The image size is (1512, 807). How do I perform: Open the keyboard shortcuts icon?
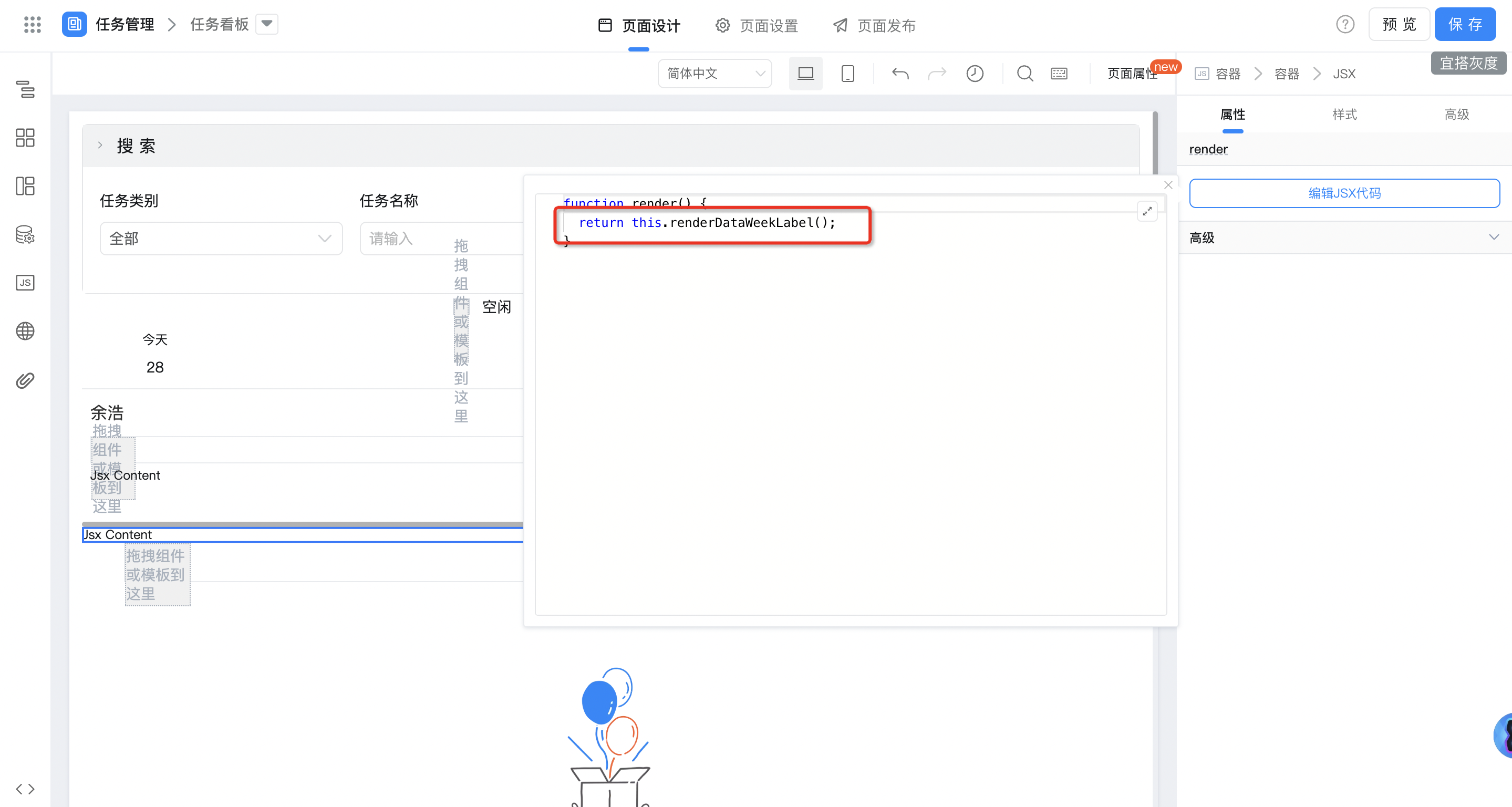tap(1059, 74)
